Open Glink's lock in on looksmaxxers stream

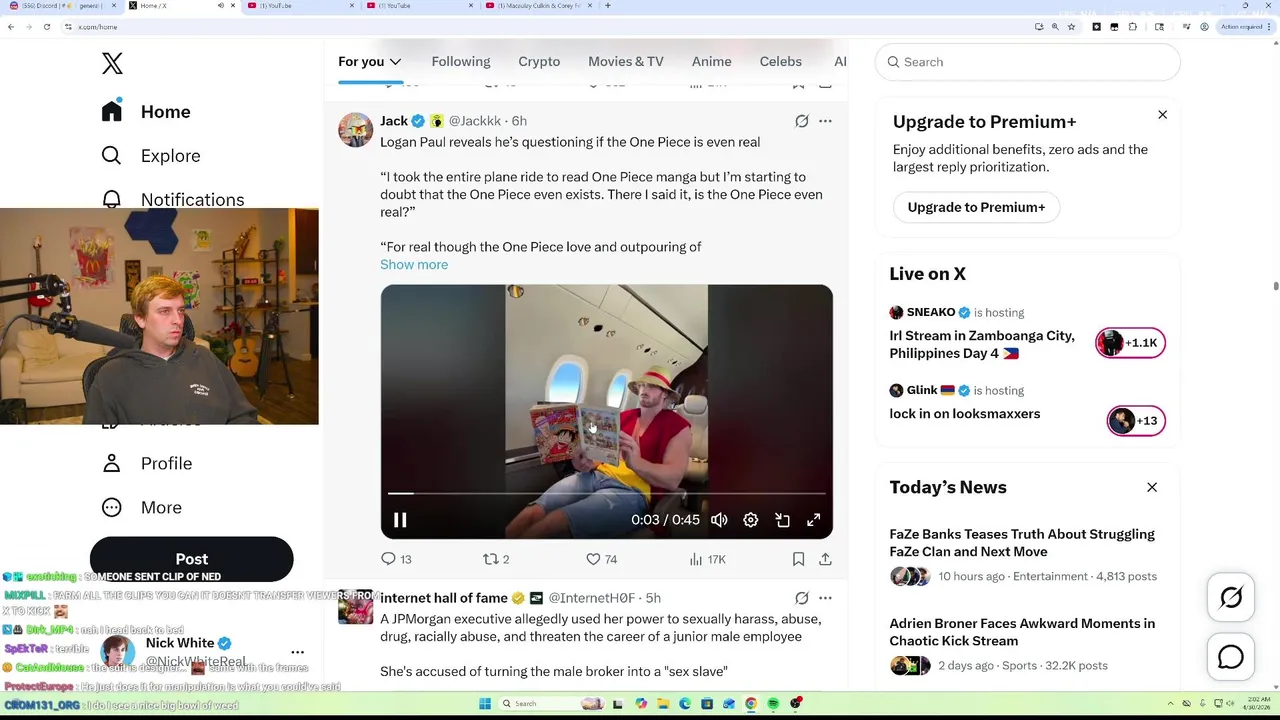[x=964, y=414]
